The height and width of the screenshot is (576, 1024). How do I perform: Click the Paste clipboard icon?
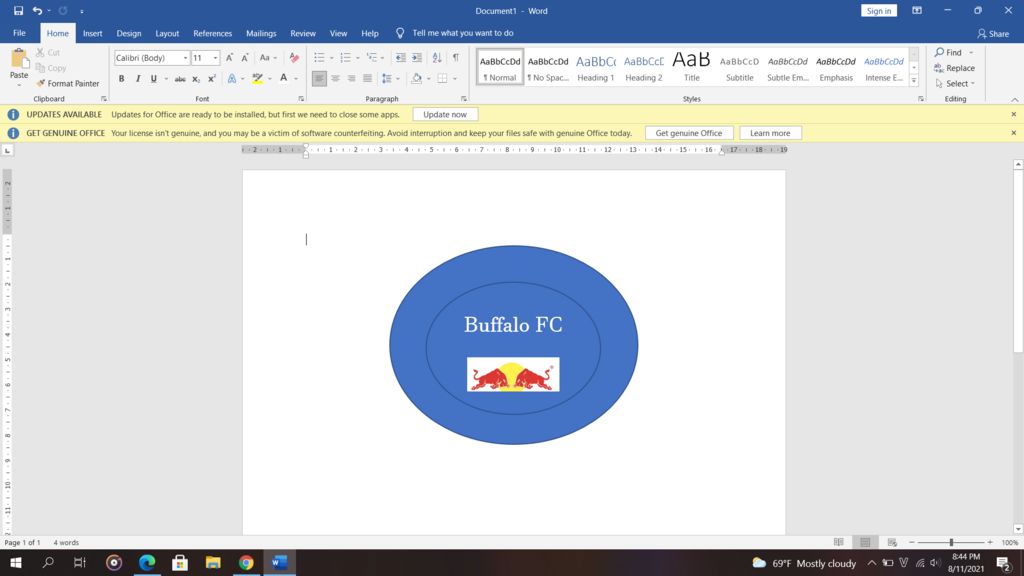tap(19, 59)
